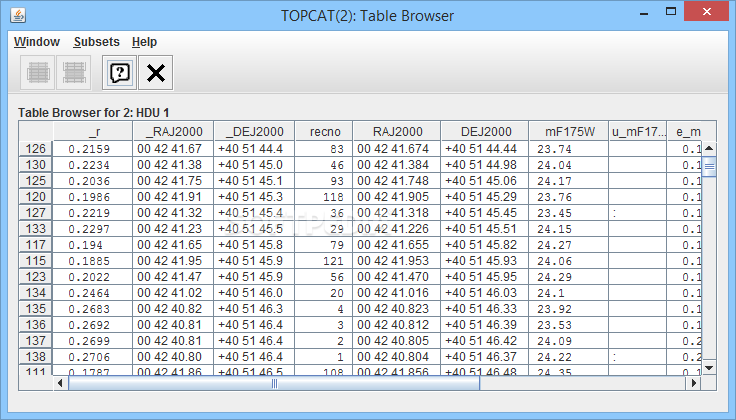Click the mF175W cell 24.27

pyautogui.click(x=569, y=244)
